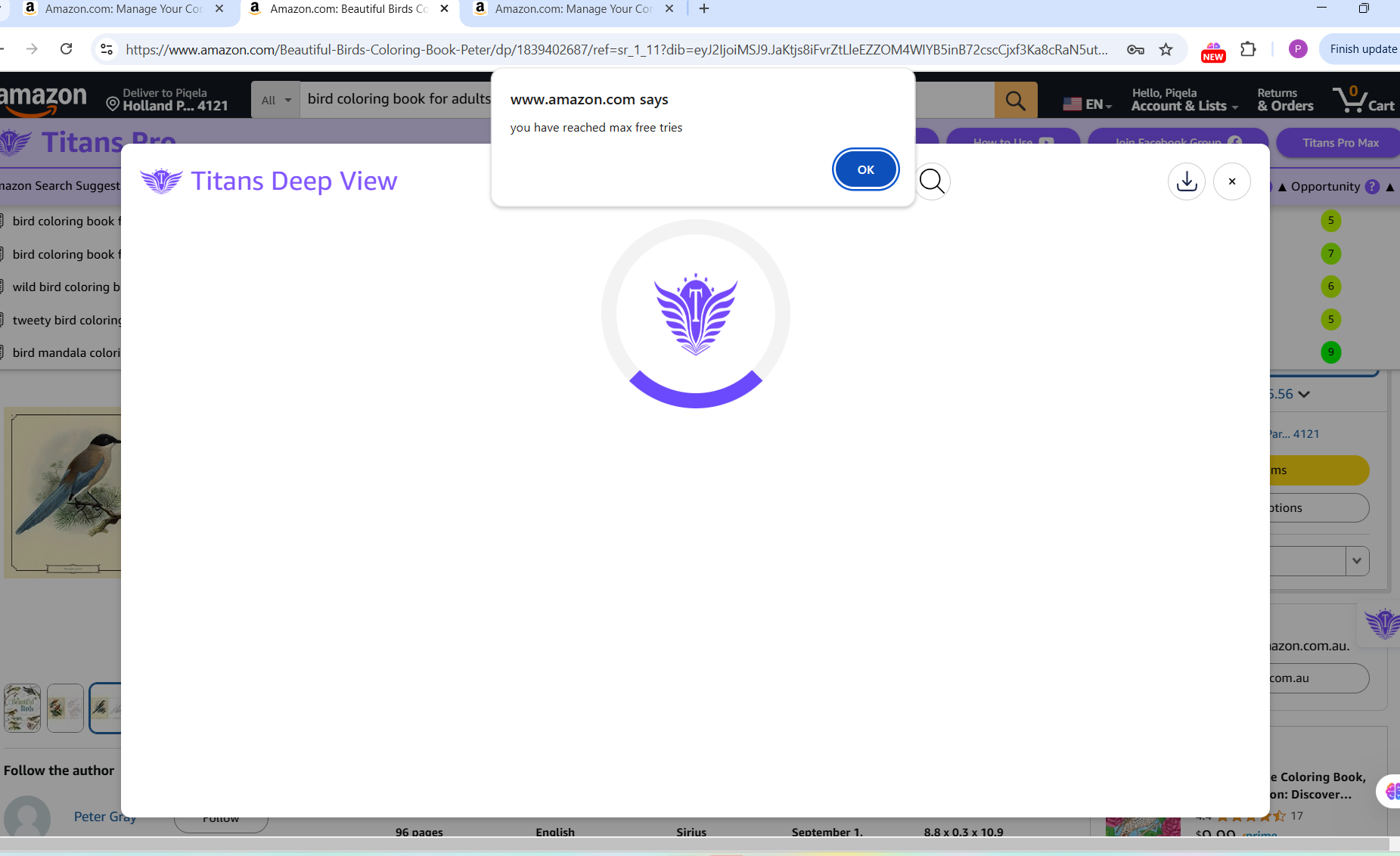Go forward in browser history

tap(32, 49)
